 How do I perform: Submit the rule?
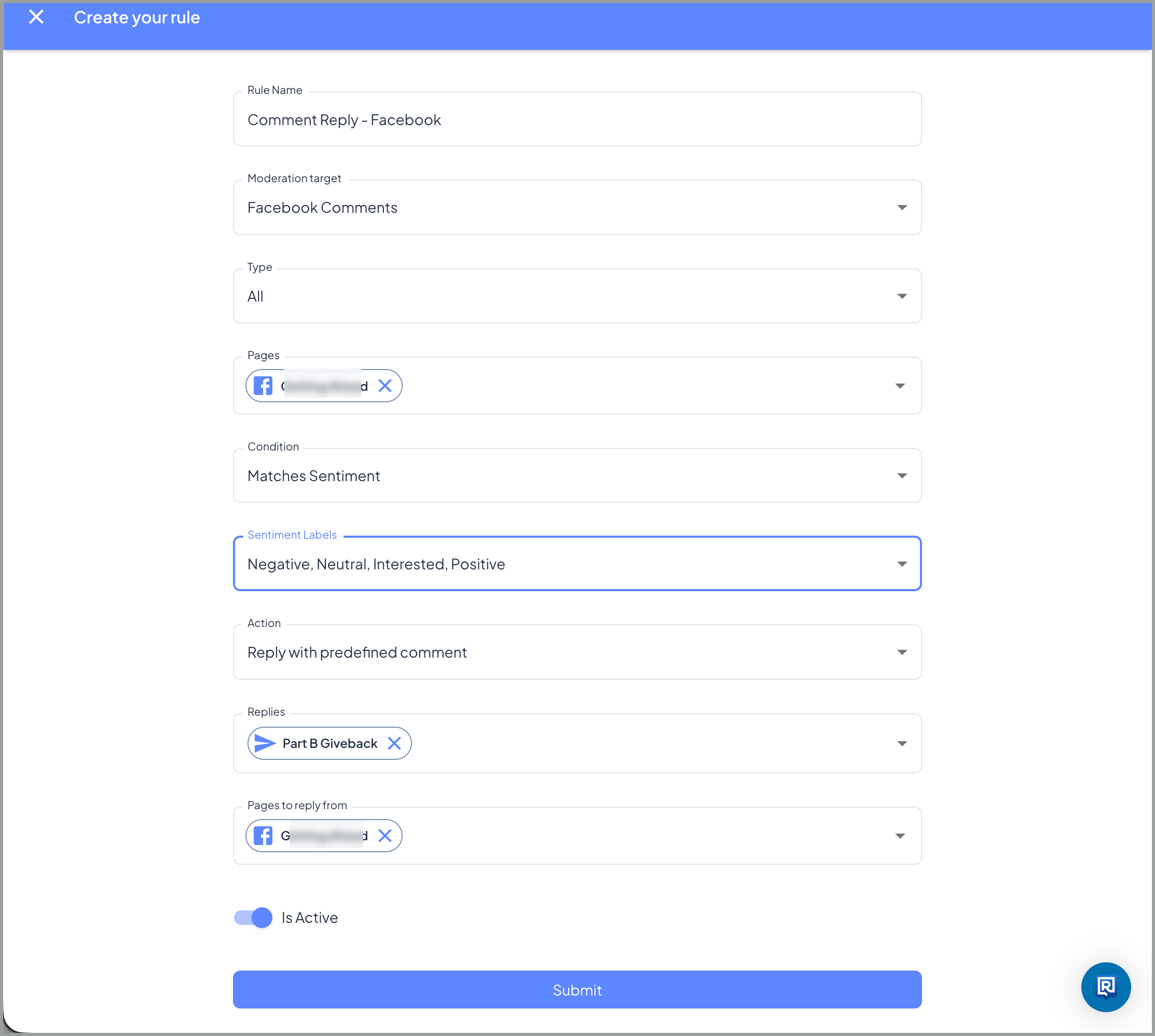coord(577,990)
